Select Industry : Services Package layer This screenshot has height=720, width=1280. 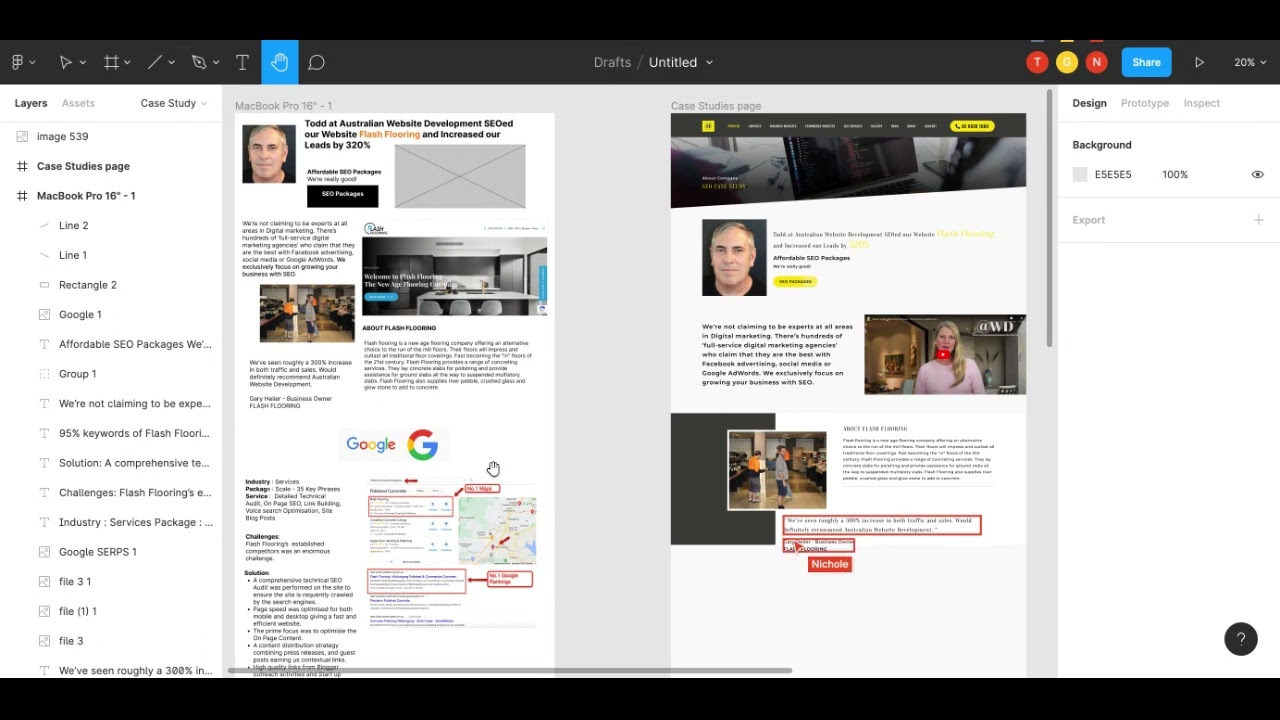tap(111, 522)
